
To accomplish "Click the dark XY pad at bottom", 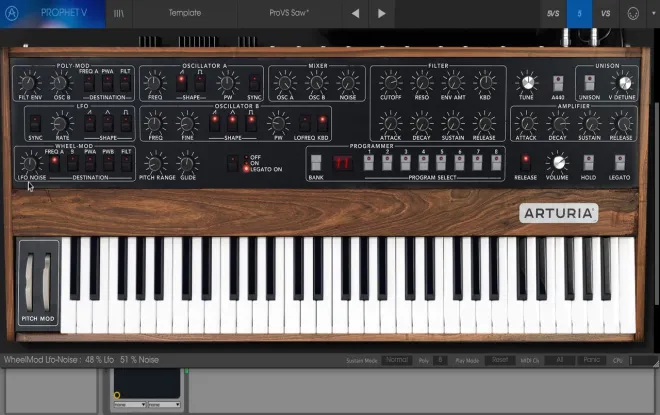I will pos(147,384).
